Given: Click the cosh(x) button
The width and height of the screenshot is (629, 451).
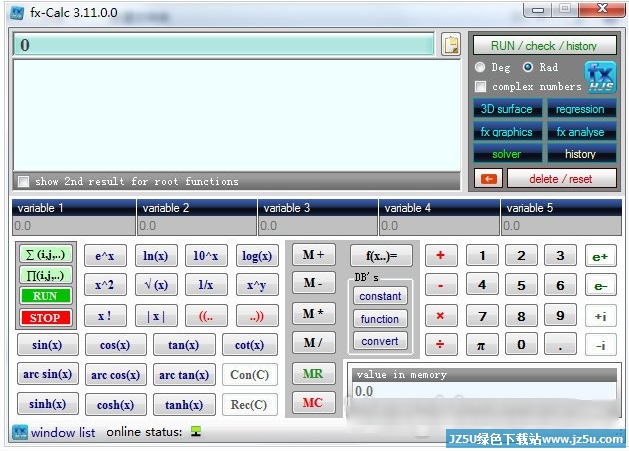Looking at the screenshot, I should pos(116,404).
